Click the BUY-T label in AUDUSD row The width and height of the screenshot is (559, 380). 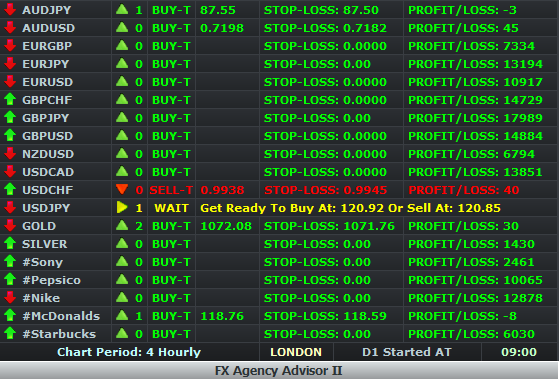171,28
